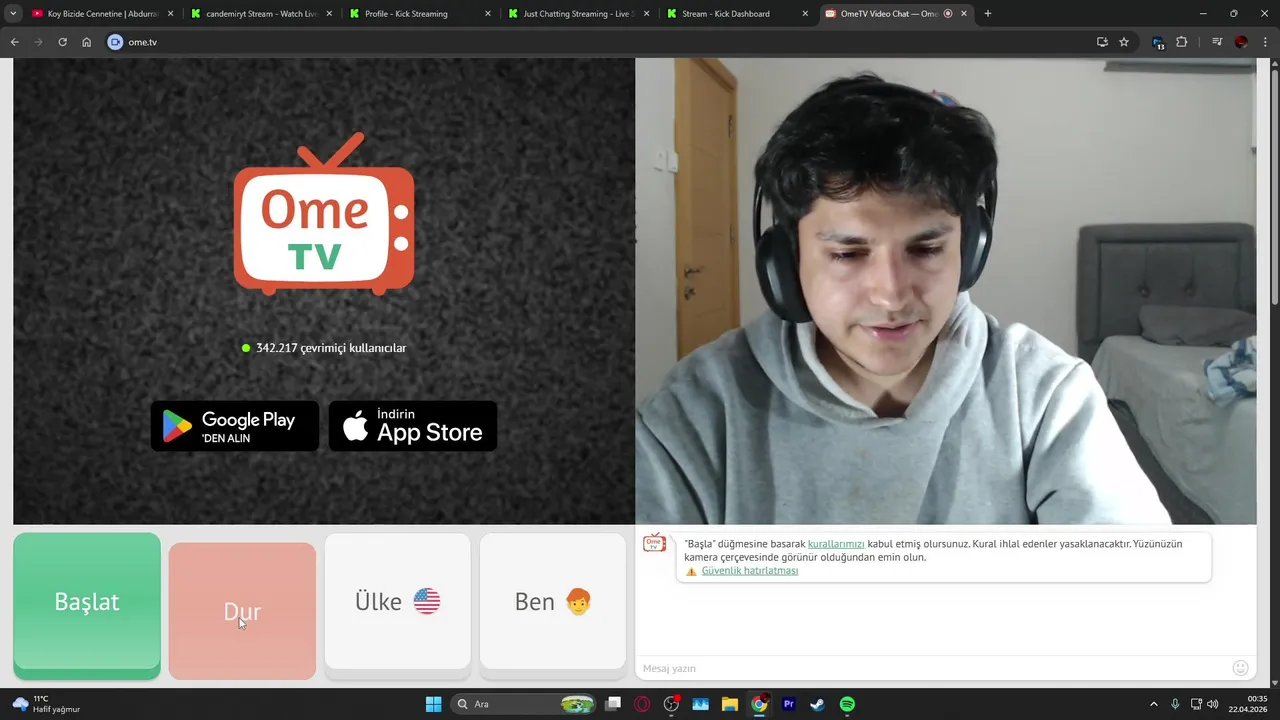This screenshot has height=720, width=1280.
Task: Open the Güvenlik hatırlatması link
Action: point(750,571)
